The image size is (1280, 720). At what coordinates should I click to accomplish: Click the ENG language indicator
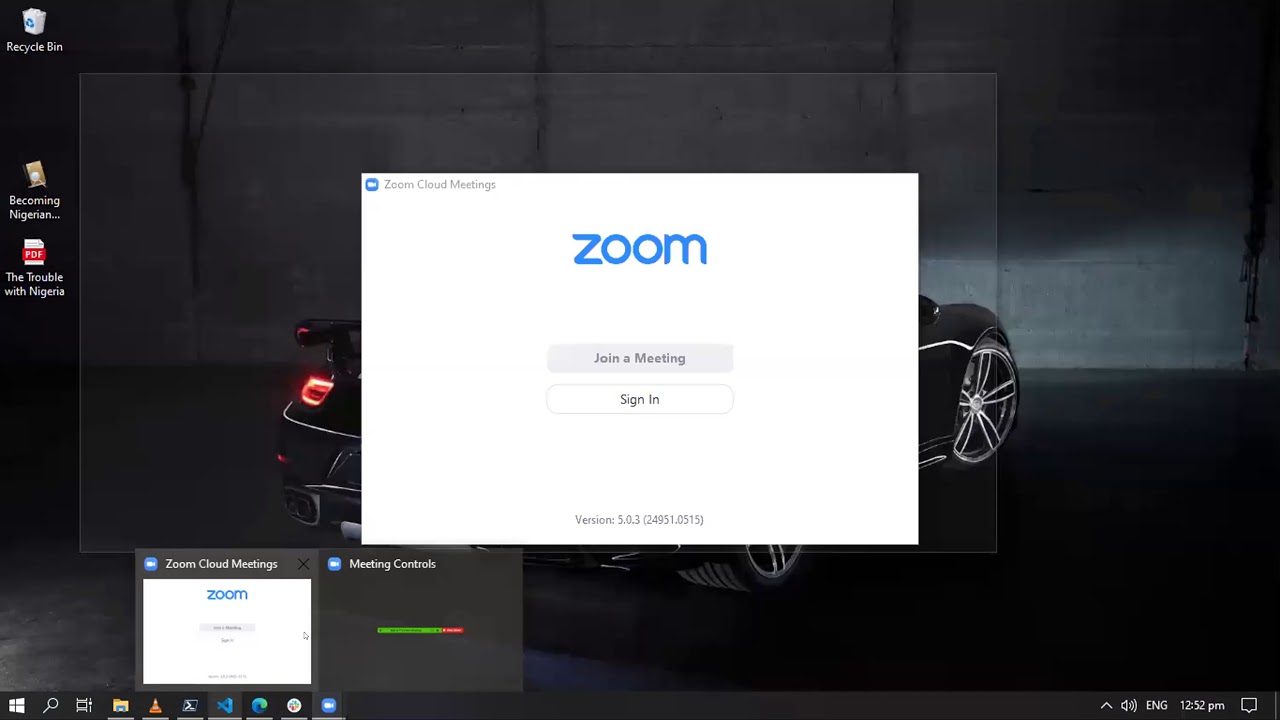pyautogui.click(x=1157, y=705)
